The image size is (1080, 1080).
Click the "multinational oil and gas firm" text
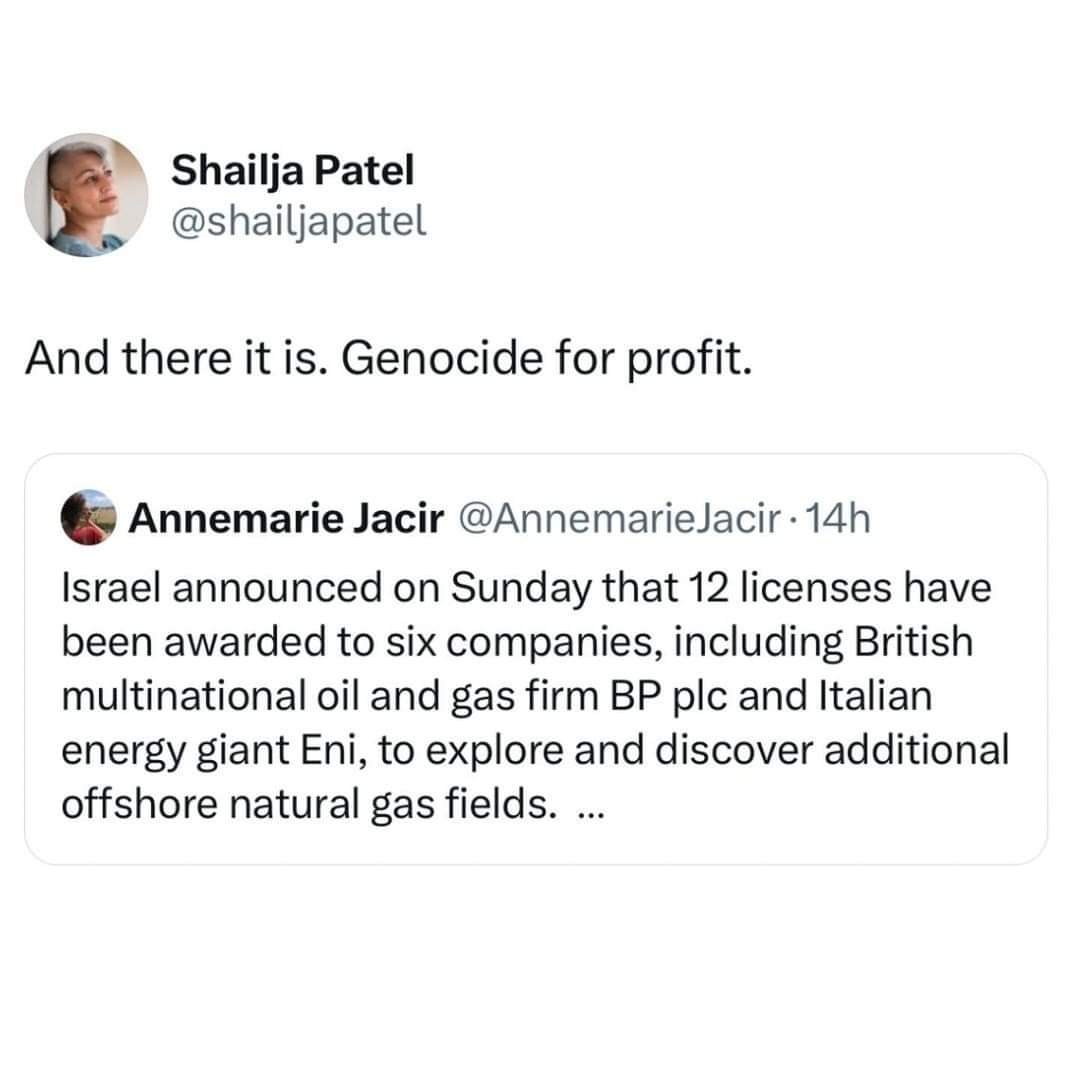click(315, 697)
